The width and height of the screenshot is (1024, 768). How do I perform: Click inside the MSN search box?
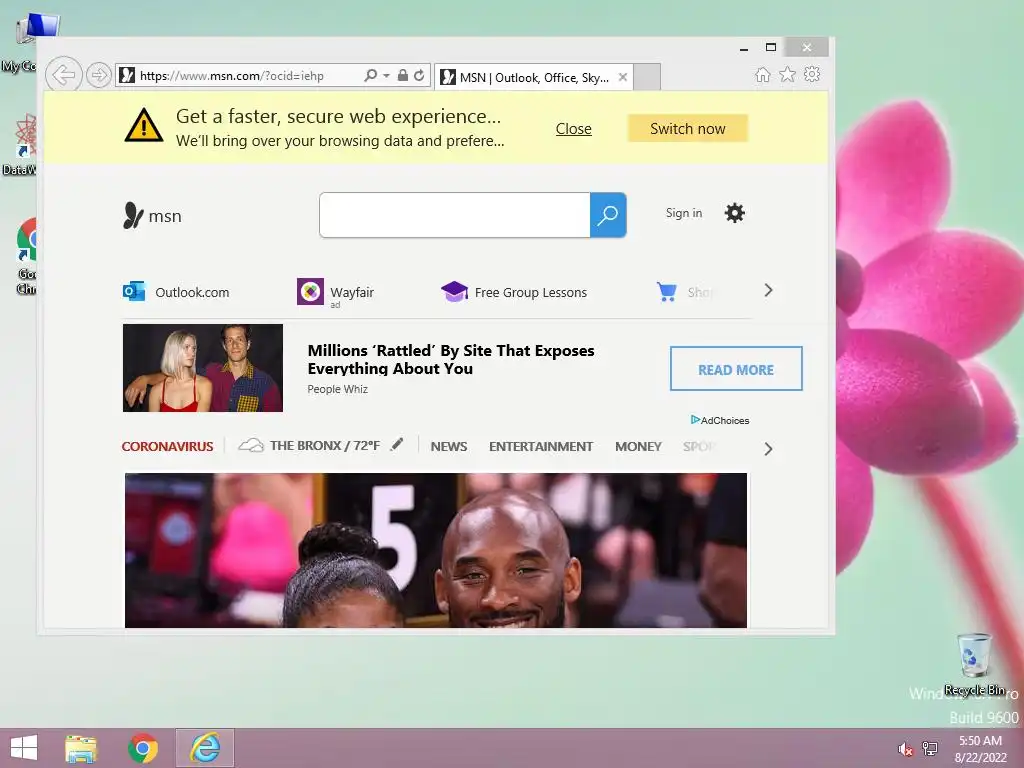point(455,215)
